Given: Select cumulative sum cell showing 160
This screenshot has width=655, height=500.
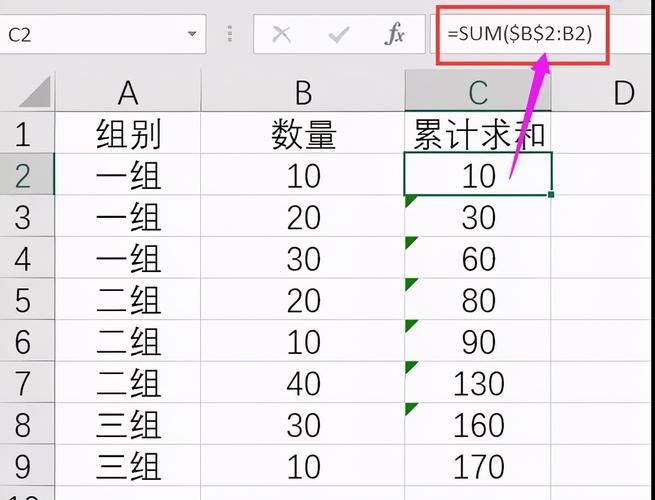Looking at the screenshot, I should coord(478,424).
